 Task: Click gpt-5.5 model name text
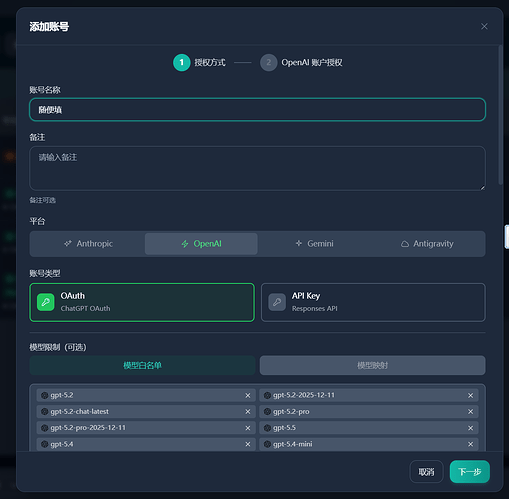(x=284, y=428)
